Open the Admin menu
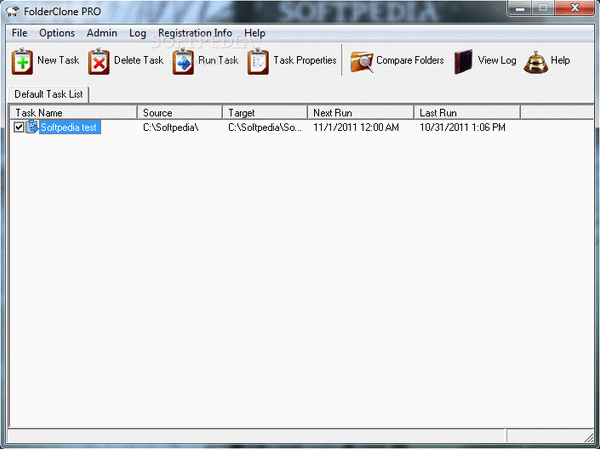600x449 pixels. pyautogui.click(x=102, y=33)
